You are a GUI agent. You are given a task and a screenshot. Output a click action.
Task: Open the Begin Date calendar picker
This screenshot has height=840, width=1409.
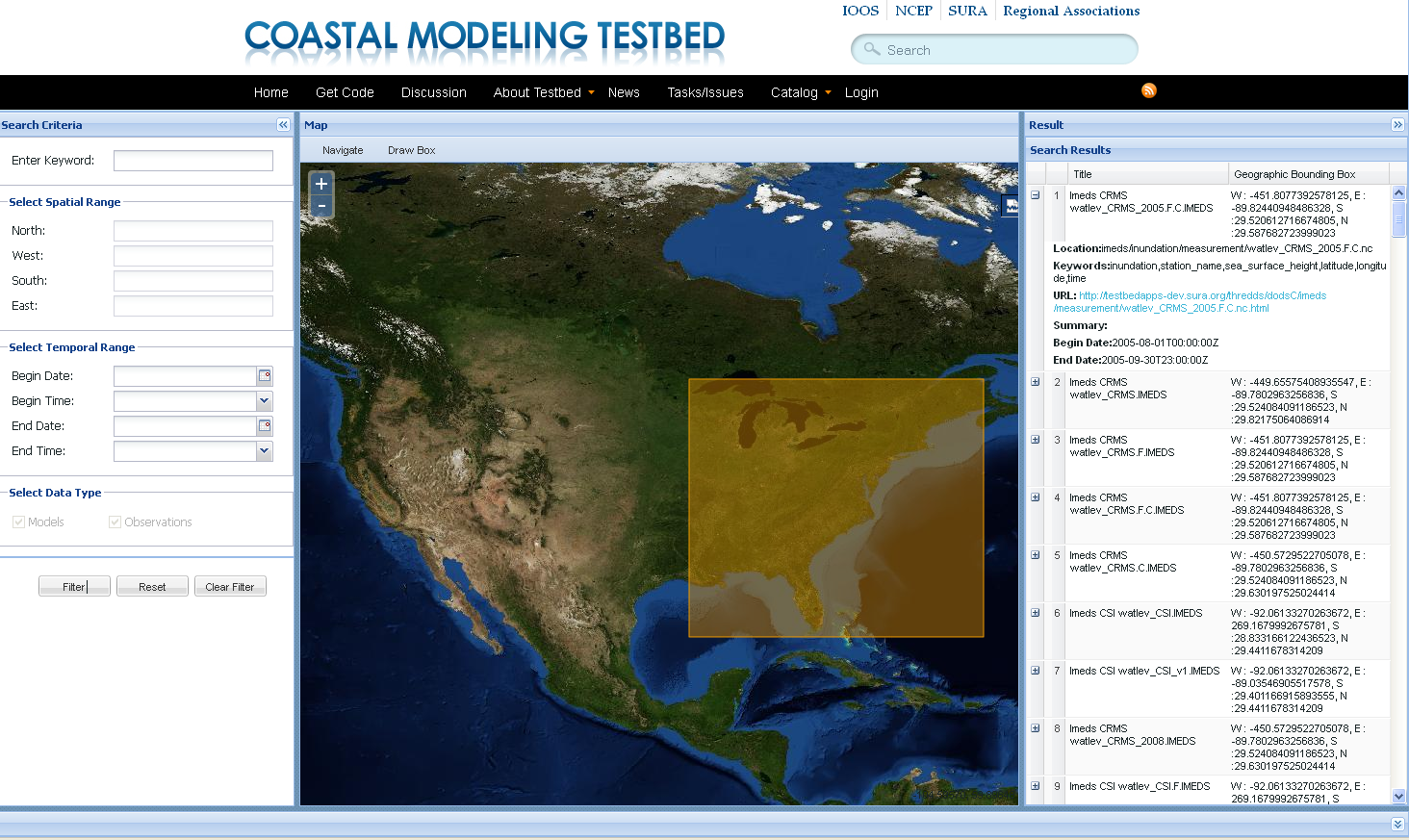click(265, 376)
